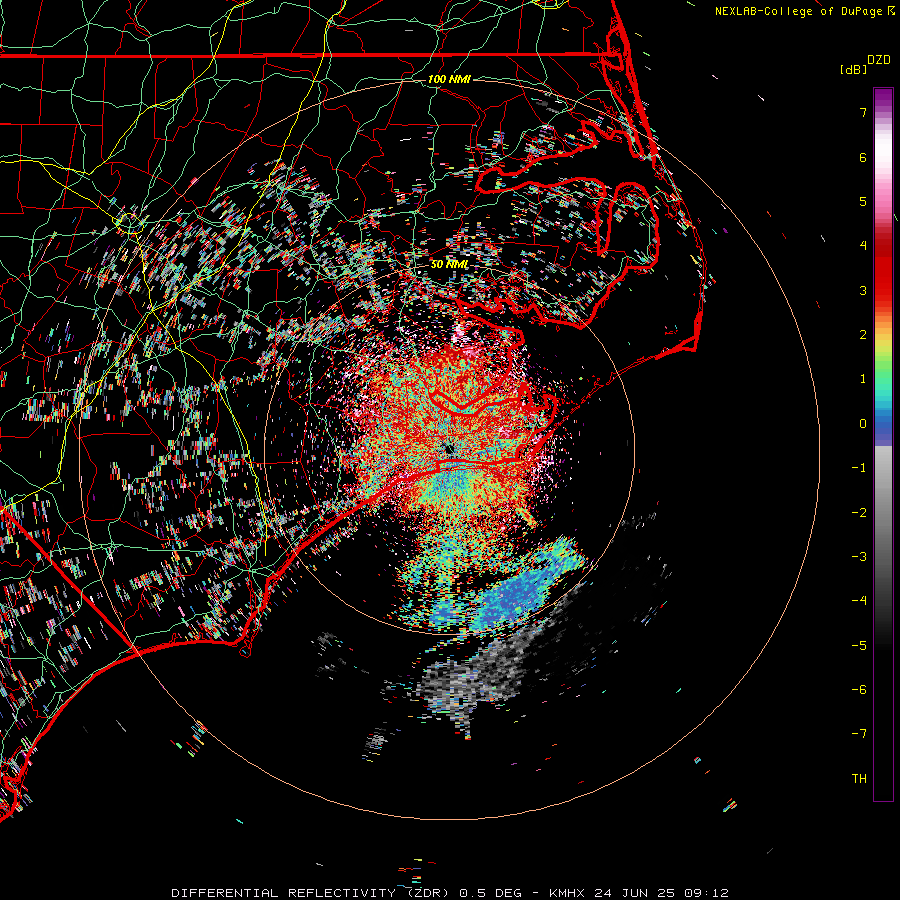Click the 0 value on color scale
The image size is (900, 900).
pos(863,424)
